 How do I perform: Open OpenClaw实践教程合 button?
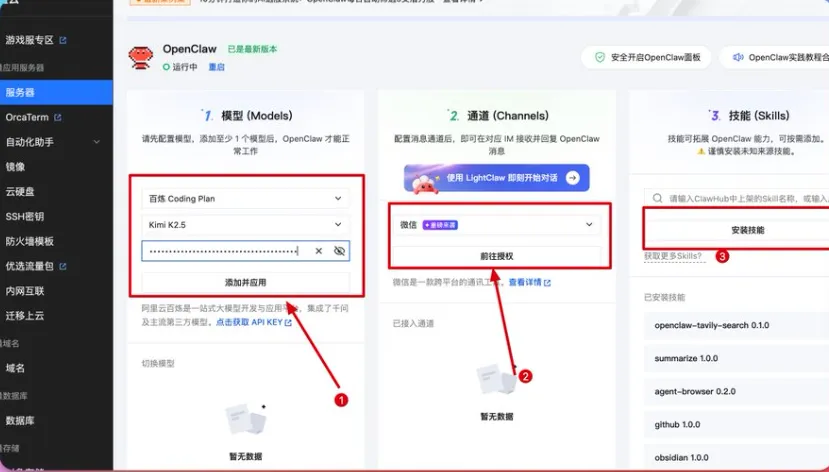point(775,57)
